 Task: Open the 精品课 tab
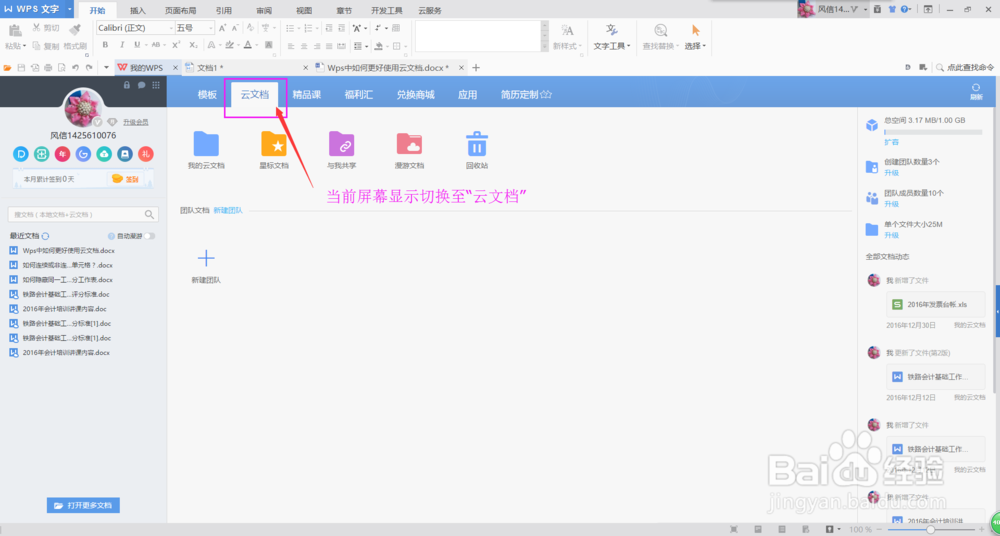click(x=307, y=94)
